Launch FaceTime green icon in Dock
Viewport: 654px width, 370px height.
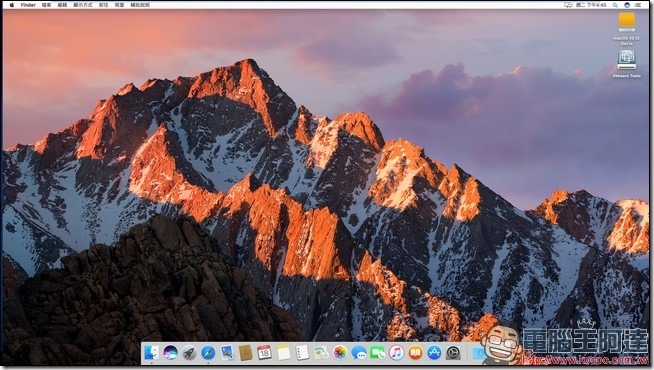(x=377, y=353)
